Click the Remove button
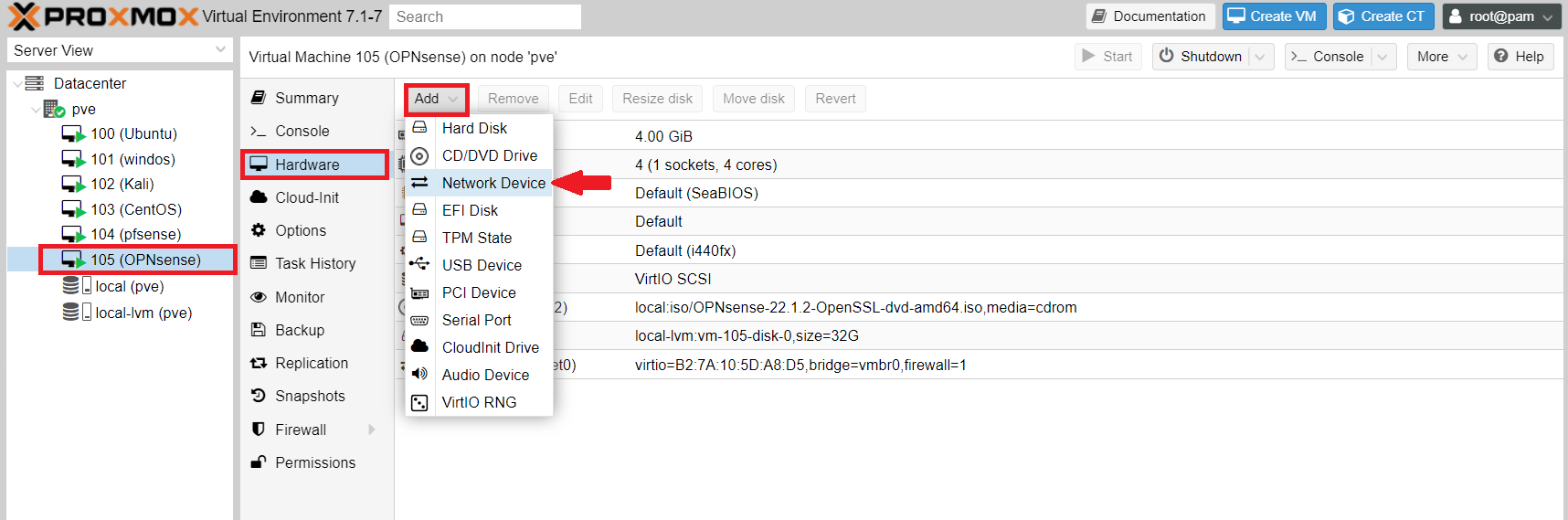The image size is (1568, 520). (x=513, y=99)
